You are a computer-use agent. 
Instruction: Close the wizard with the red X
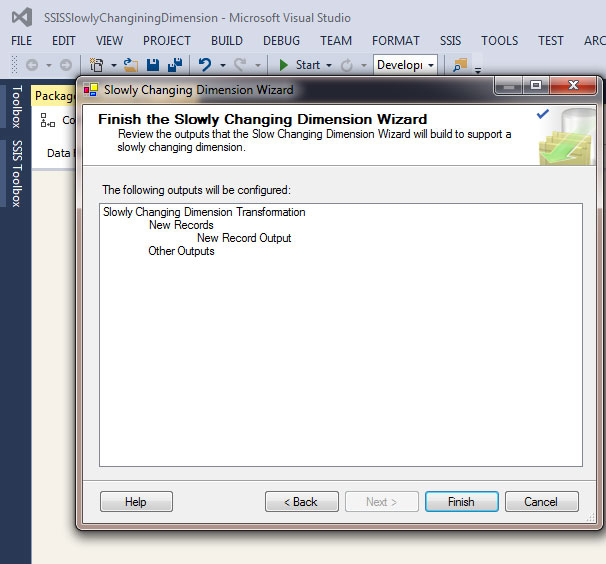click(573, 85)
